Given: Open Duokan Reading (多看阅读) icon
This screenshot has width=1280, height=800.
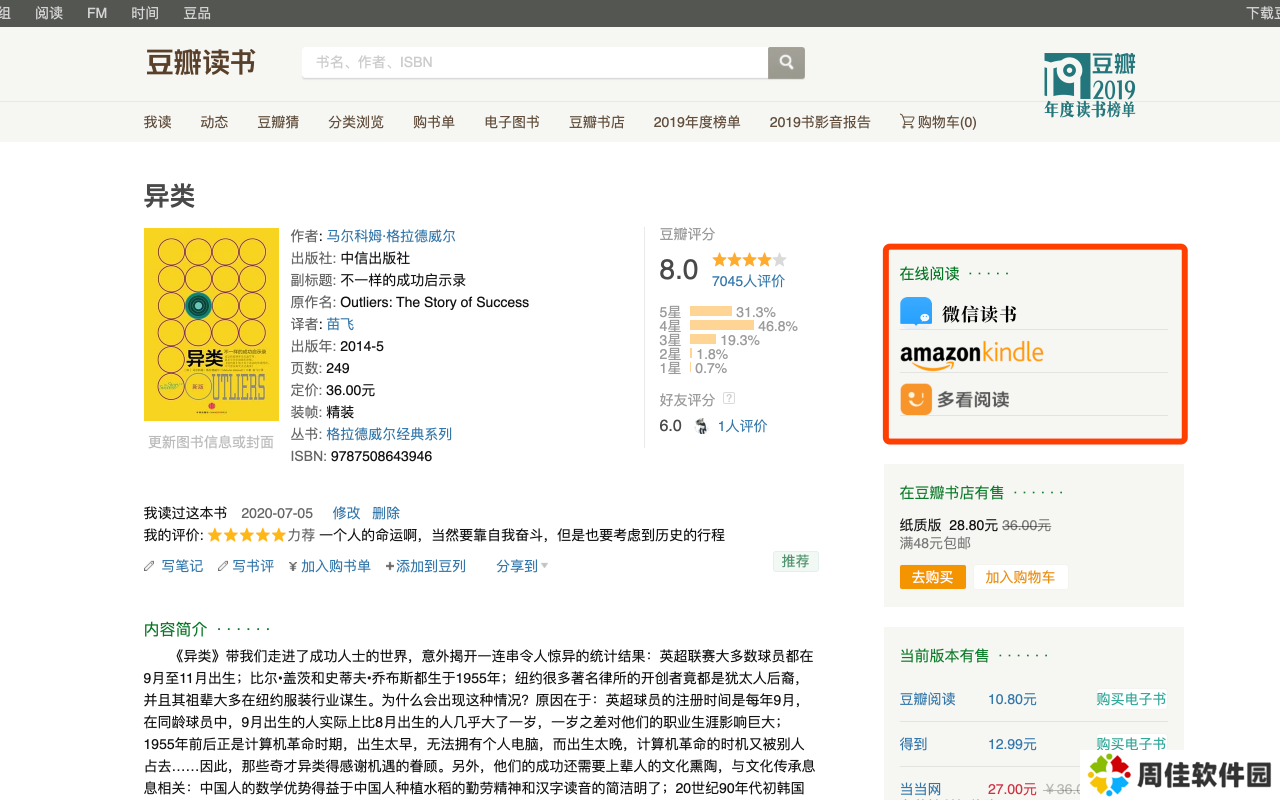Looking at the screenshot, I should tap(916, 399).
